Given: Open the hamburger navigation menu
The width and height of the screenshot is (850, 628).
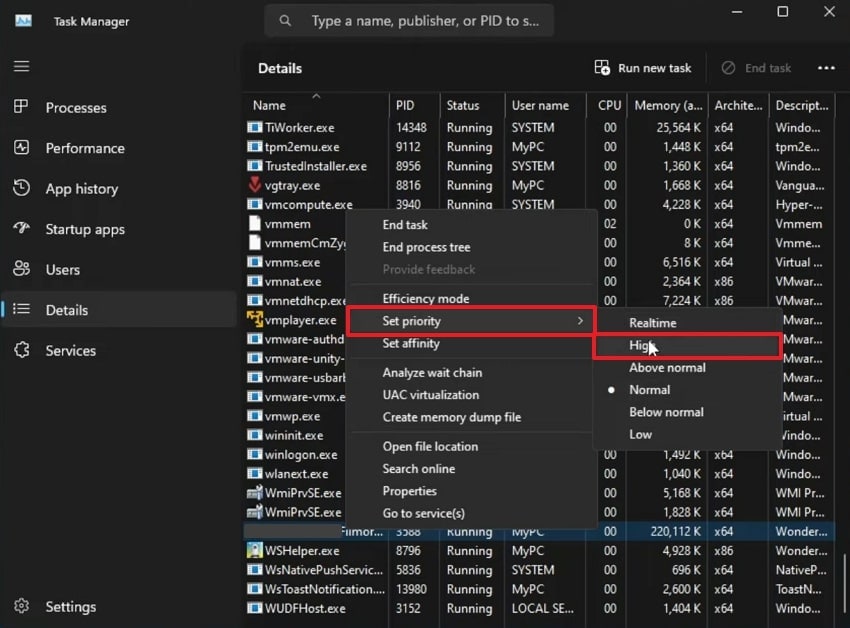Looking at the screenshot, I should [22, 66].
